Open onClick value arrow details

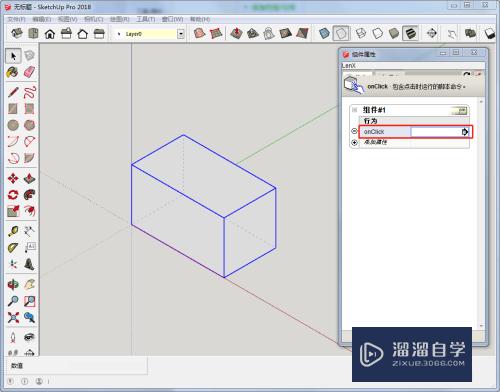point(465,132)
